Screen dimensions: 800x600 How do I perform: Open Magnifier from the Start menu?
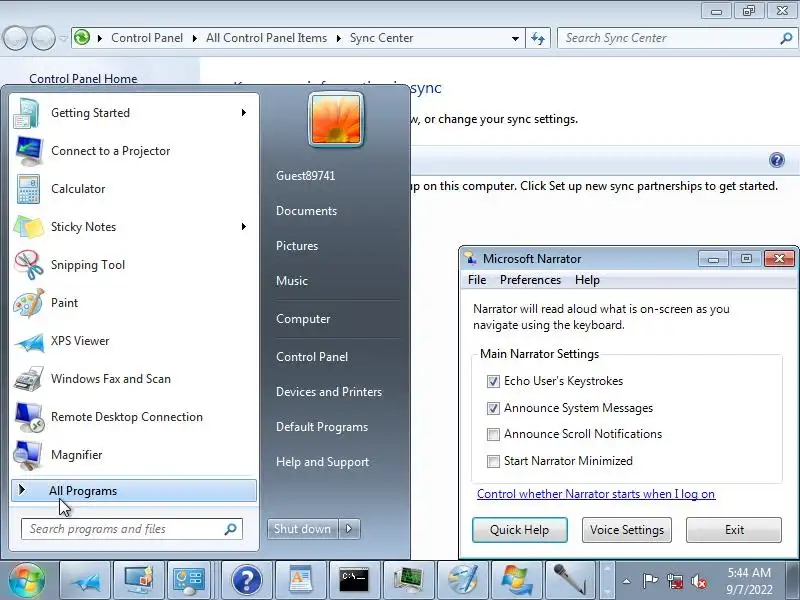pos(134,455)
